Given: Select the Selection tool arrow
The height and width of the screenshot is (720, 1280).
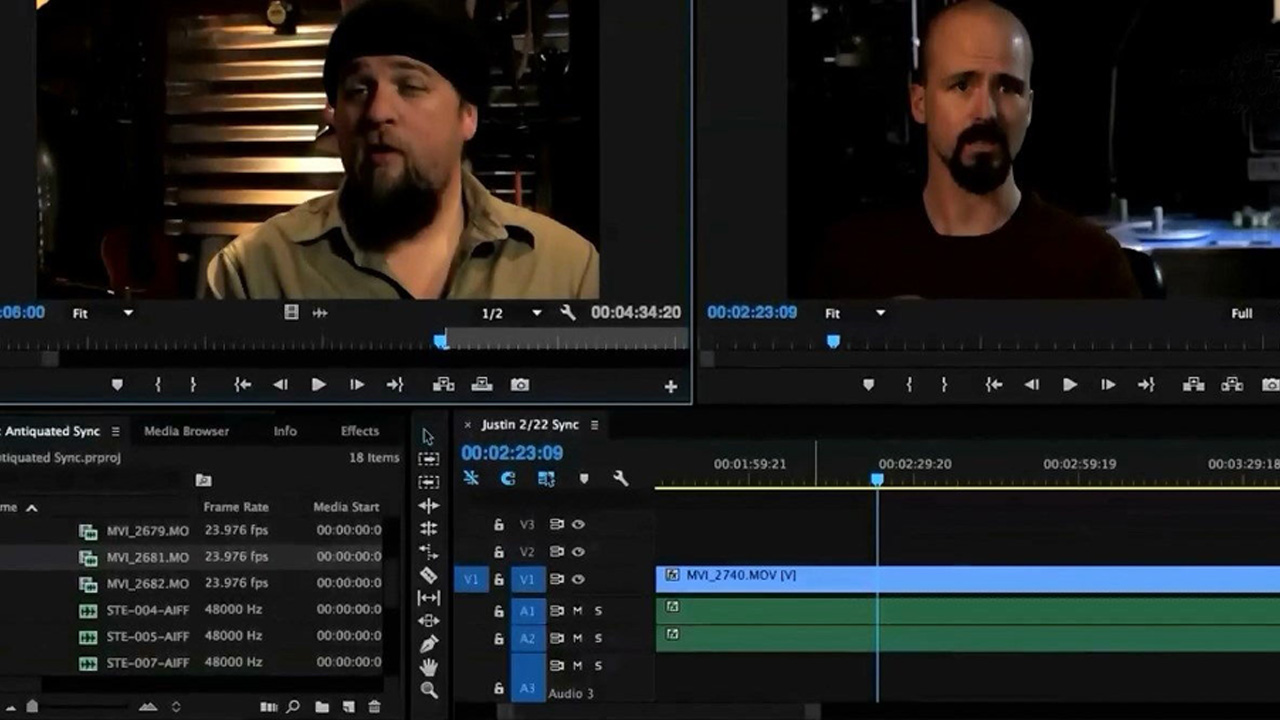Looking at the screenshot, I should pyautogui.click(x=429, y=436).
